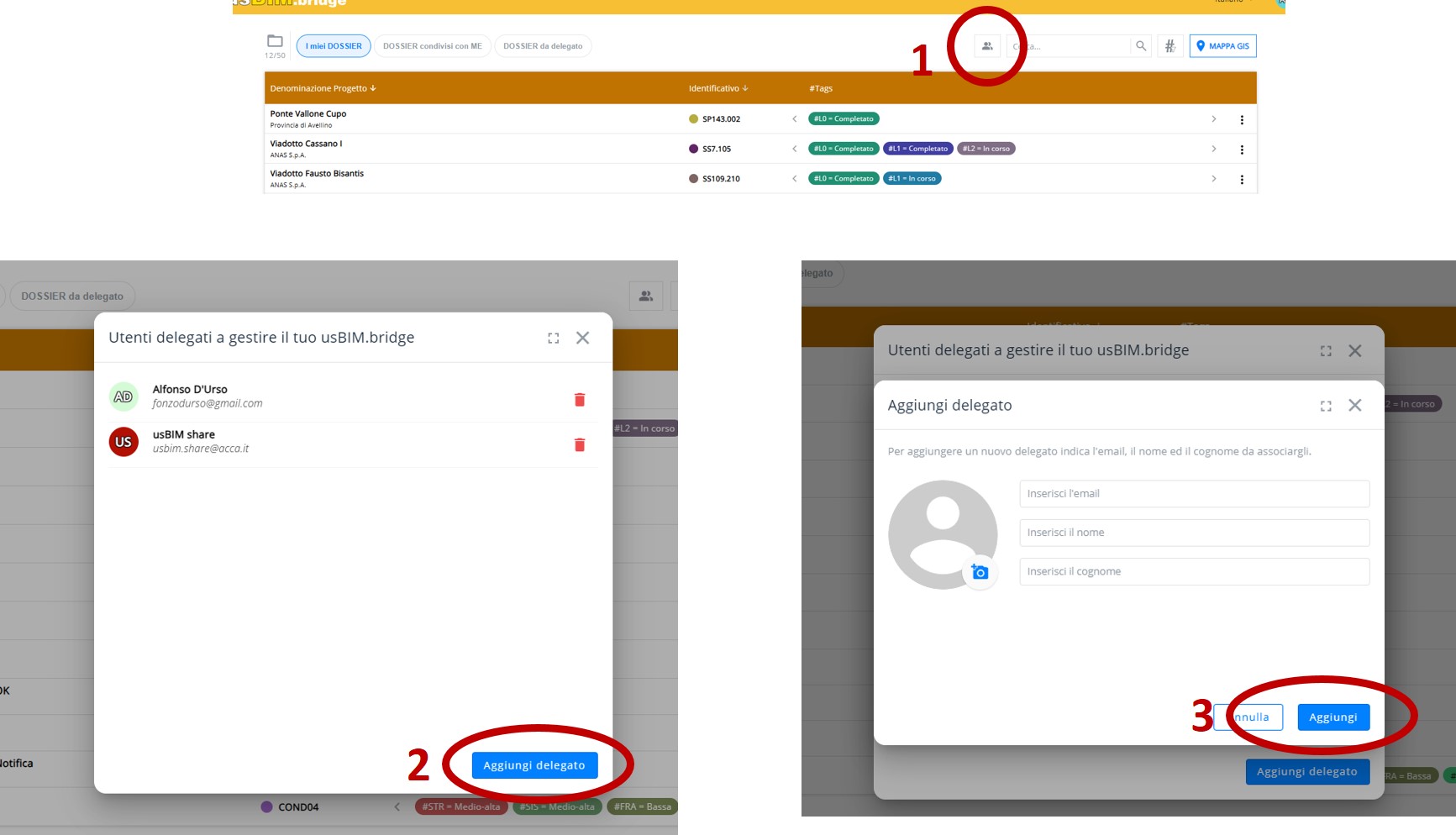Image resolution: width=1456 pixels, height=835 pixels.
Task: Open the hashtag tags filter icon
Action: coord(1170,46)
